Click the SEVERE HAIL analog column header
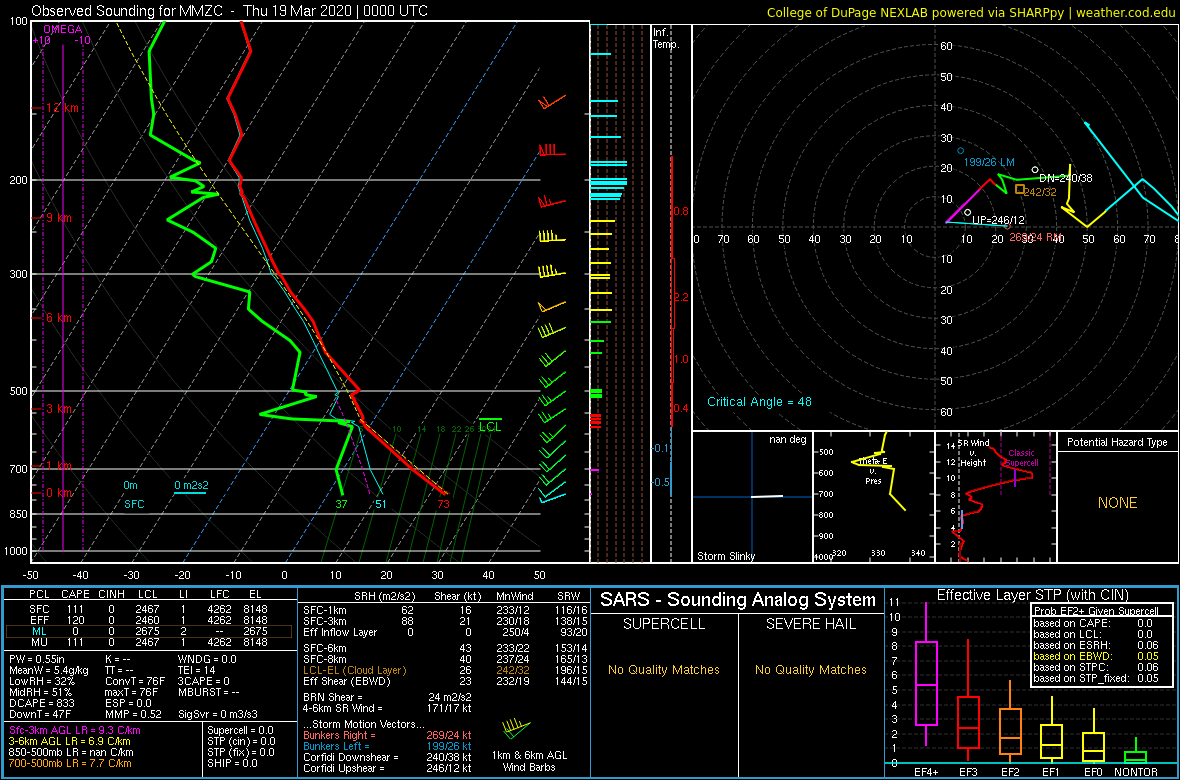The height and width of the screenshot is (780, 1180). [813, 624]
